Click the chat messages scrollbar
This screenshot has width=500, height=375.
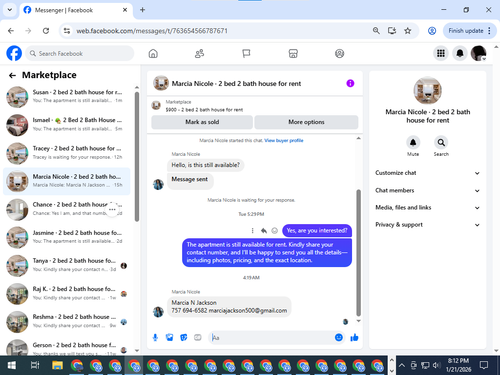(359, 253)
